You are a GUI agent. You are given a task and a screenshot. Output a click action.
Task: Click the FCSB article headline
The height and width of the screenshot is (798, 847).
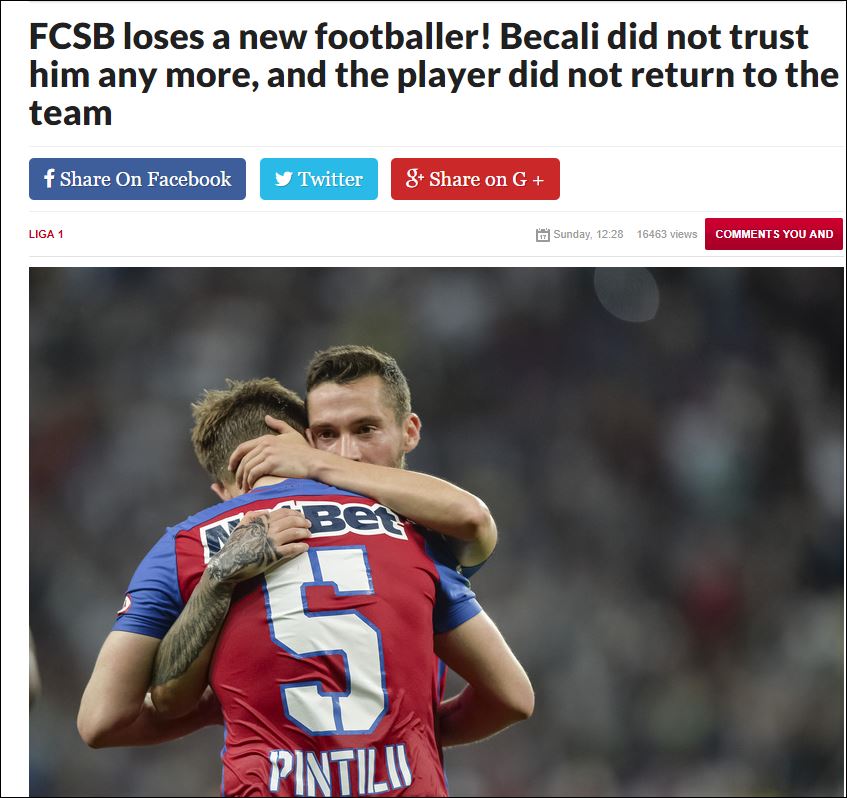pyautogui.click(x=434, y=75)
